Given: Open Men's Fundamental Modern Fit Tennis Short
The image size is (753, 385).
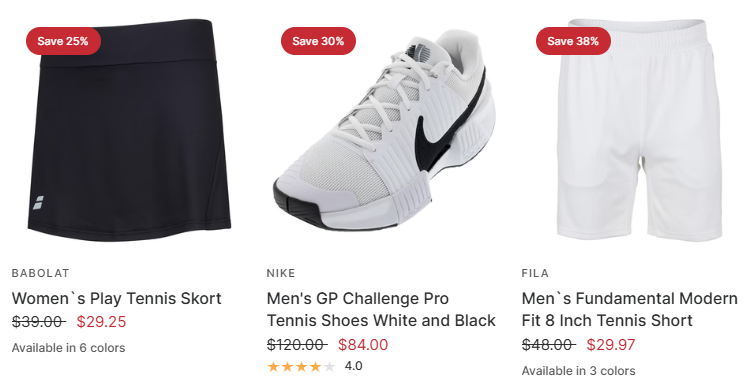Looking at the screenshot, I should click(x=629, y=310).
